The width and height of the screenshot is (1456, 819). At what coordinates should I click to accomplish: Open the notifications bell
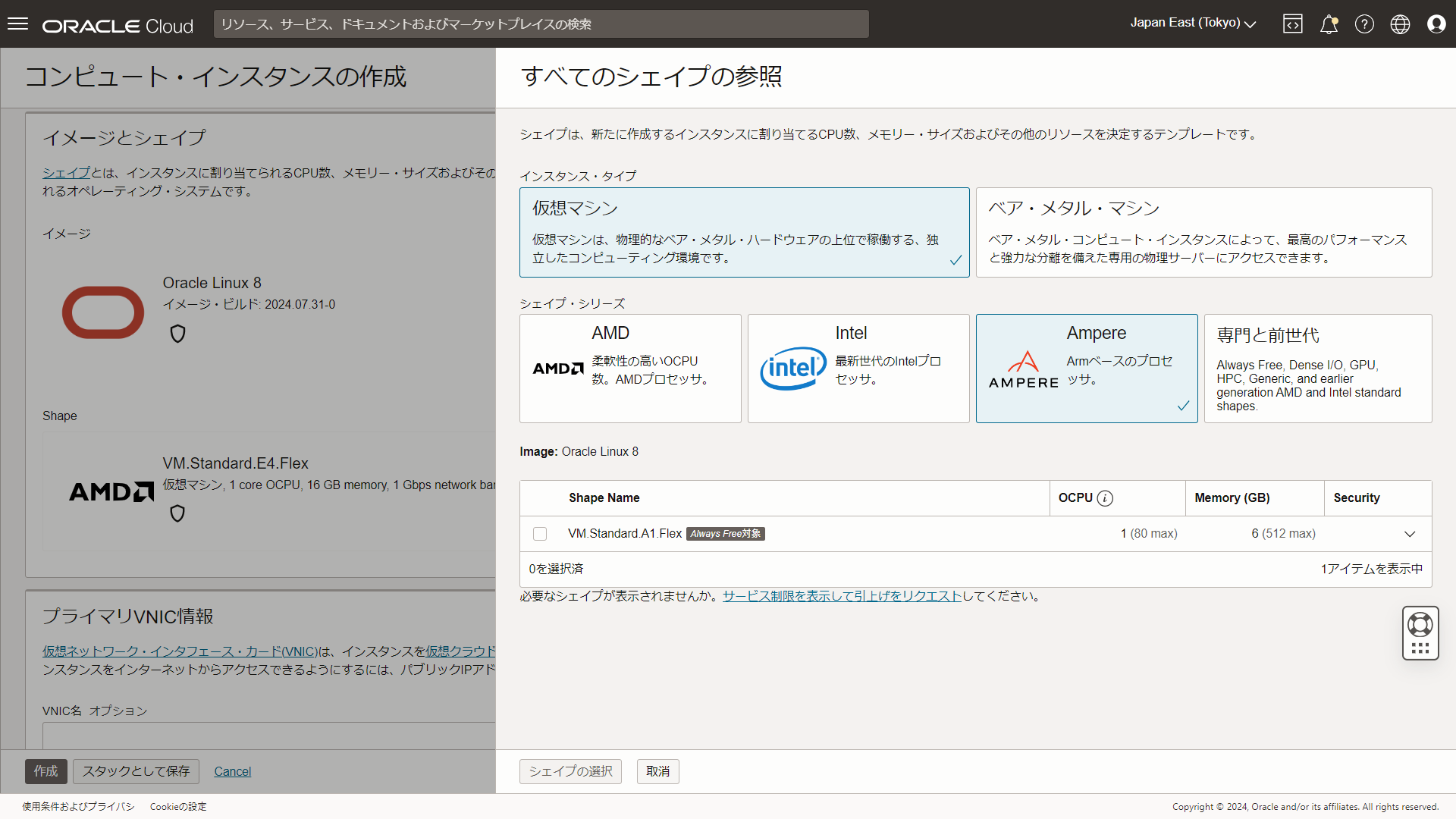(1329, 24)
